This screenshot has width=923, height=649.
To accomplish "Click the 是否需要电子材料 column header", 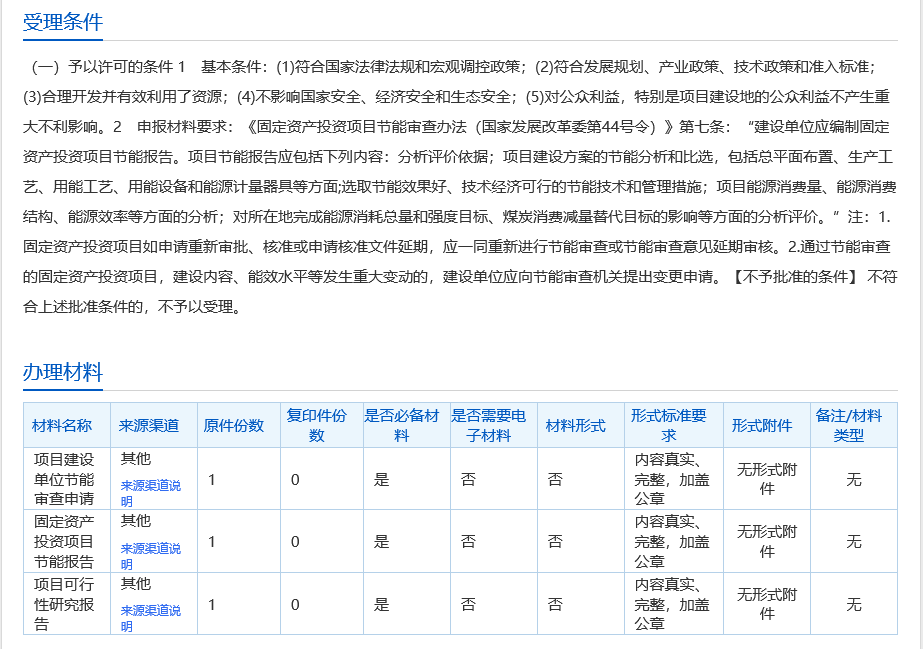I will (490, 425).
